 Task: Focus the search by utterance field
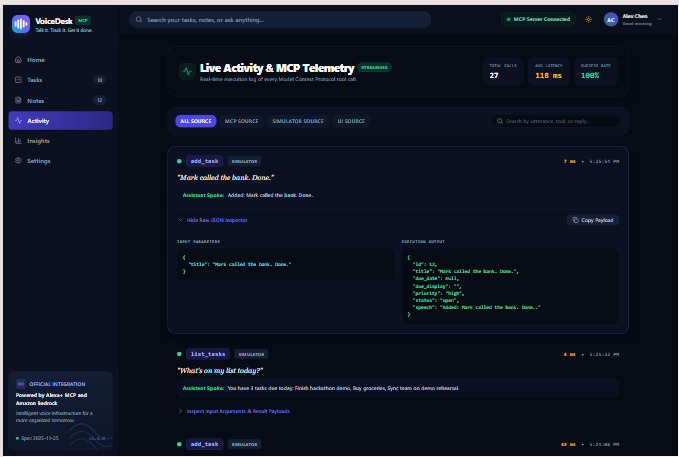tap(557, 121)
